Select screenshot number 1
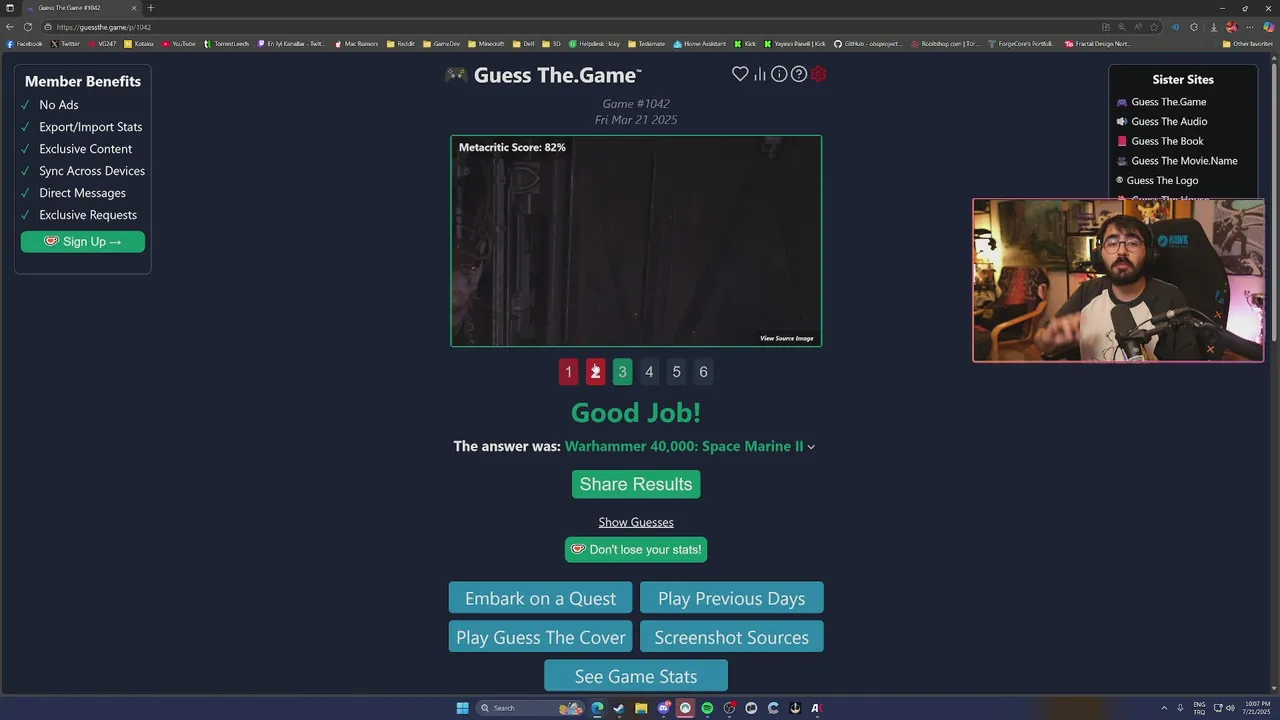 coord(568,372)
